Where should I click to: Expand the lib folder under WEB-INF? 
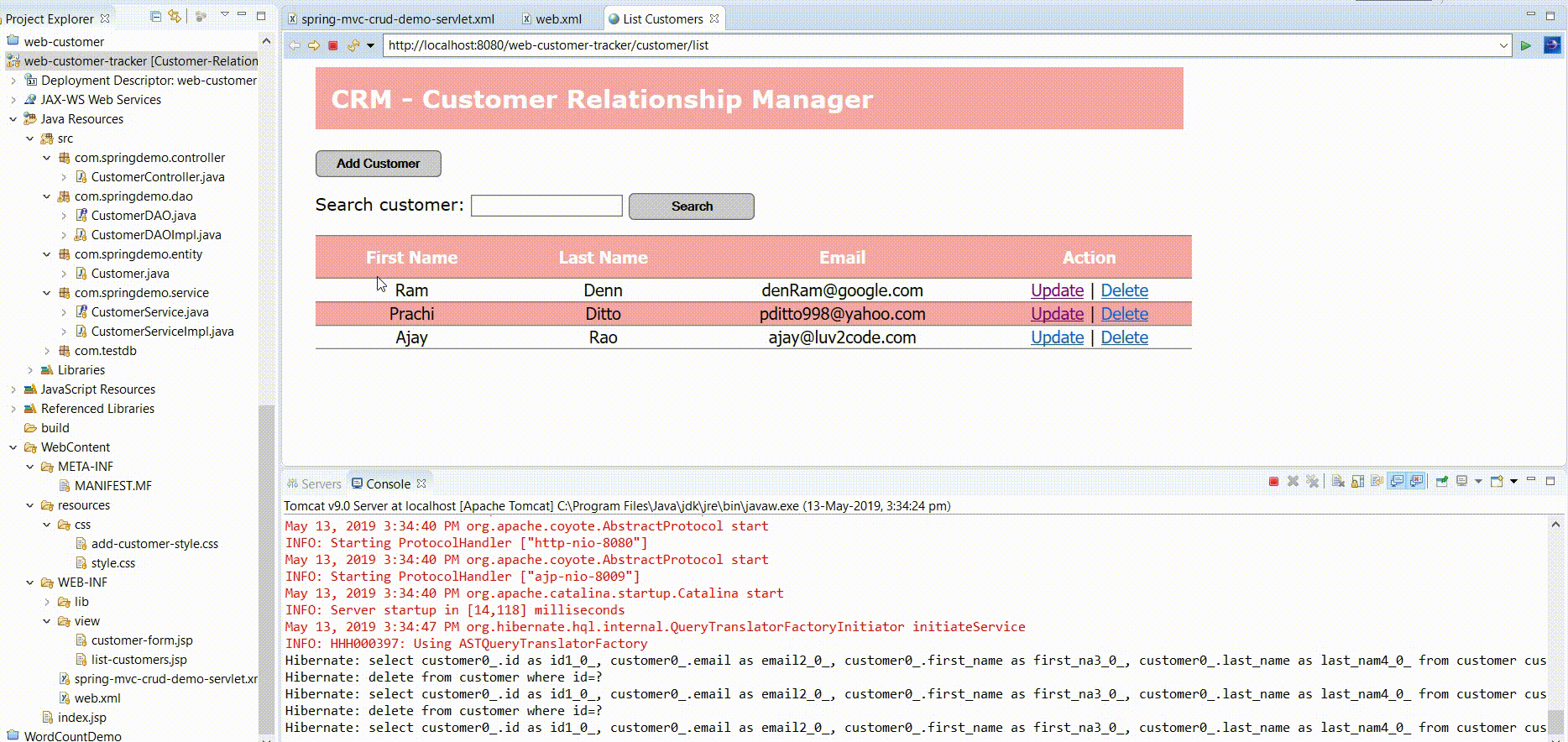point(47,602)
